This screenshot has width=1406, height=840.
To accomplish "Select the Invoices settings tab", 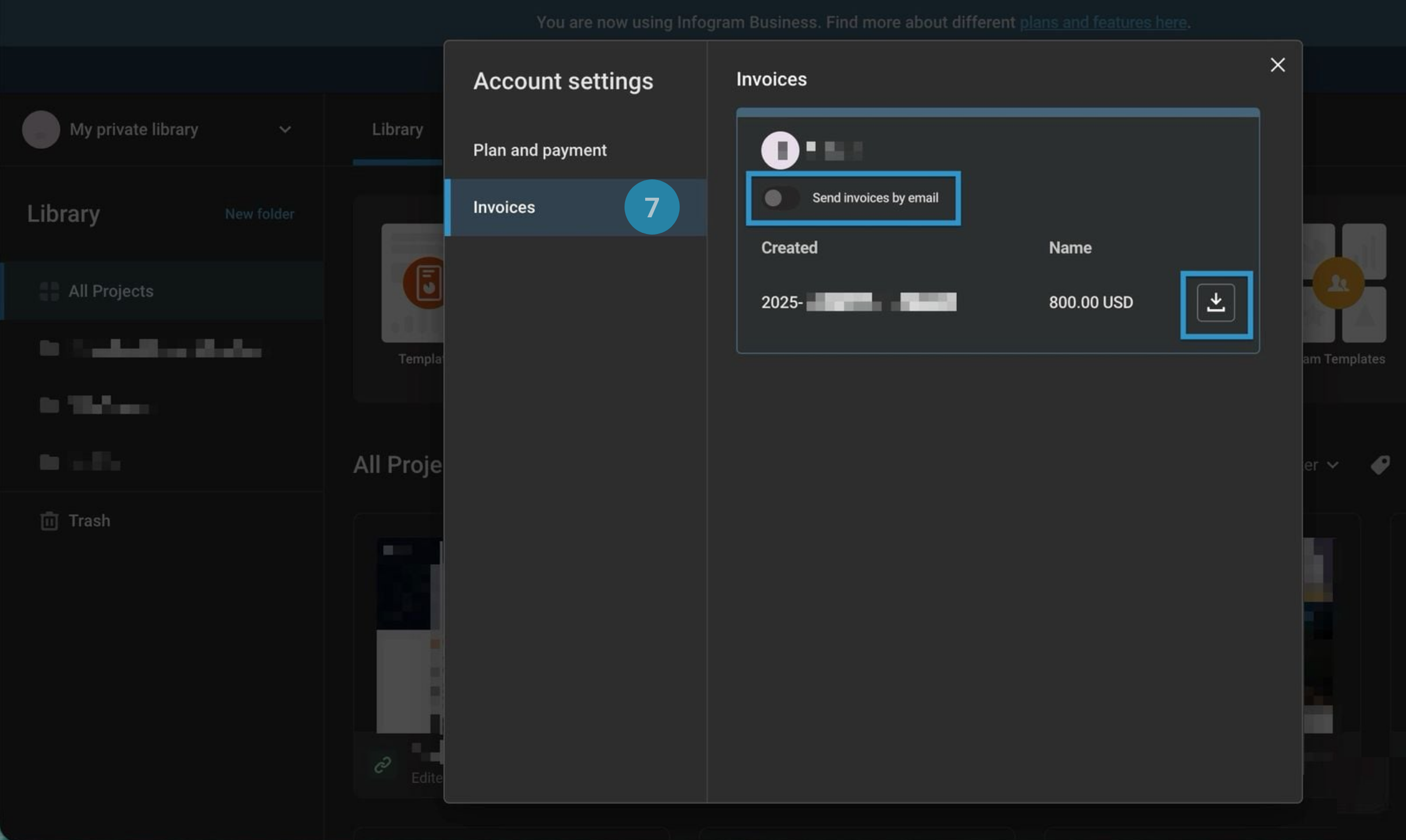I will 504,207.
